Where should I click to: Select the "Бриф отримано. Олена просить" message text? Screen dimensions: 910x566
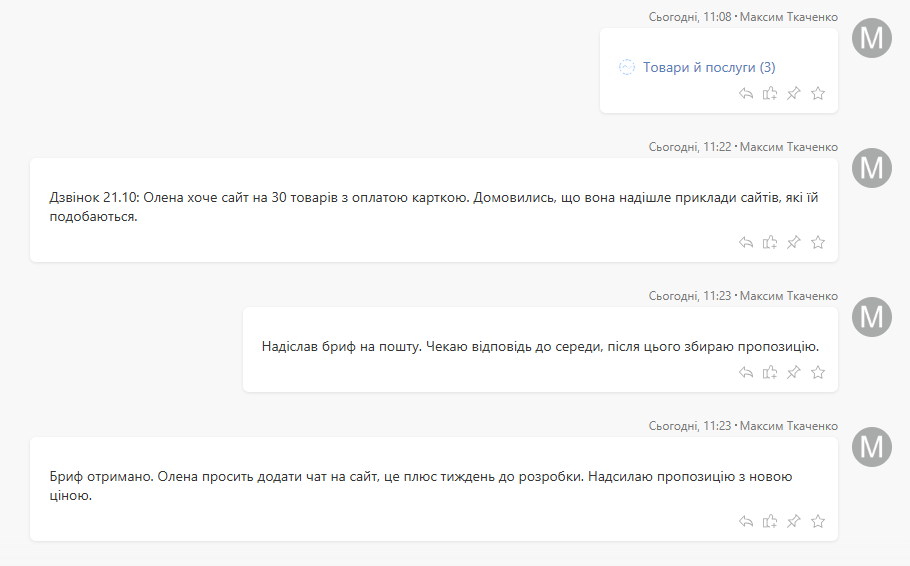(421, 486)
